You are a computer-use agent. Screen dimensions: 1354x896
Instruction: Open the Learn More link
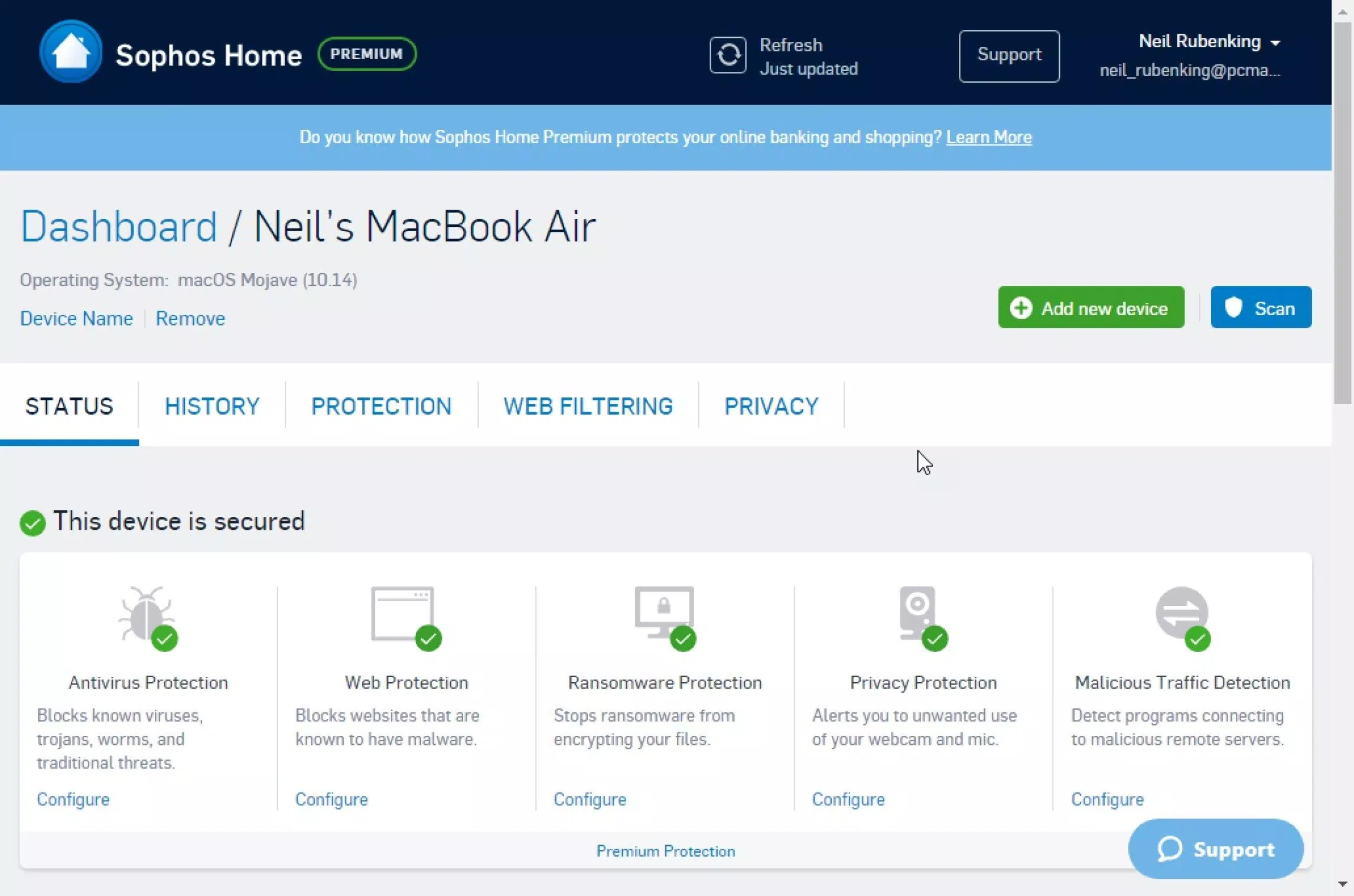(x=988, y=136)
